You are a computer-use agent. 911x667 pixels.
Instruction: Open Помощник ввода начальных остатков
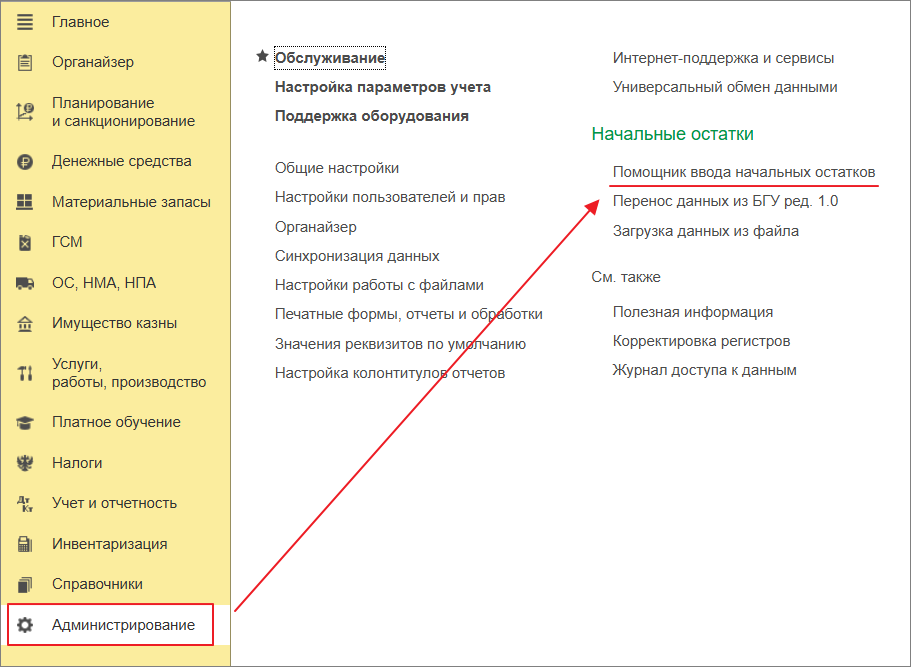[744, 171]
